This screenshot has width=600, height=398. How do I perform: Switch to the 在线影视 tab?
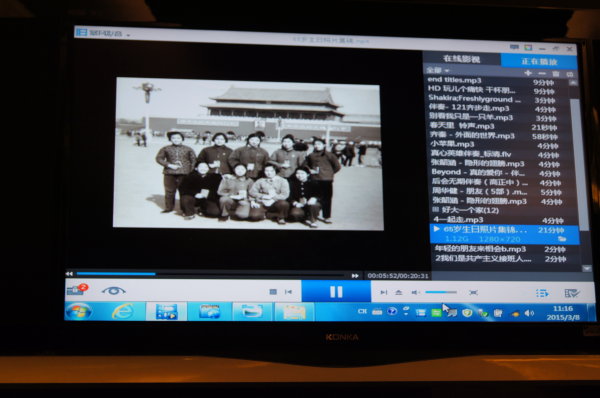point(461,59)
